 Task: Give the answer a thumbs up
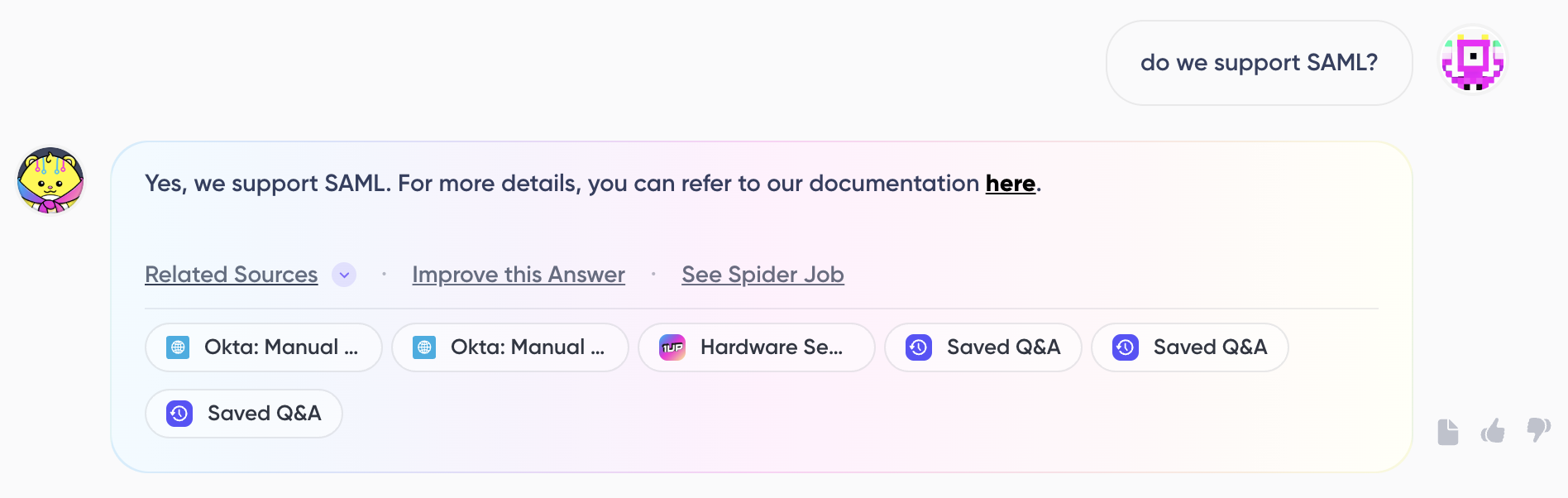point(1493,431)
